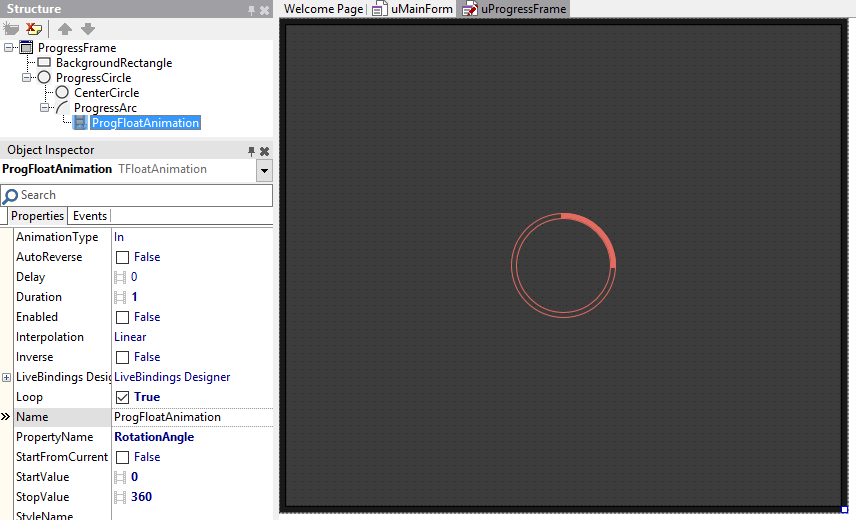The image size is (856, 520).
Task: Click the Move Up arrow in Structure toolbar
Action: point(65,29)
